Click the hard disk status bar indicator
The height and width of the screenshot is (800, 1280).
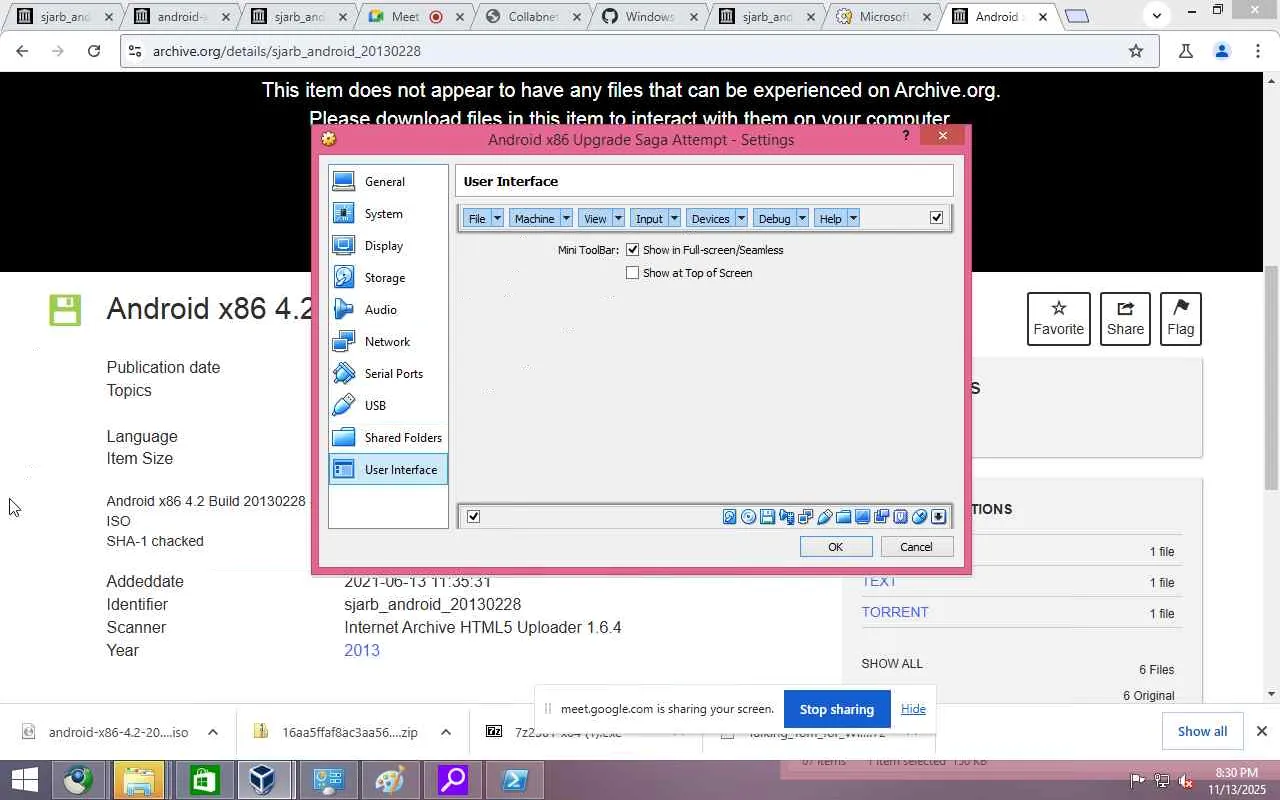point(729,517)
